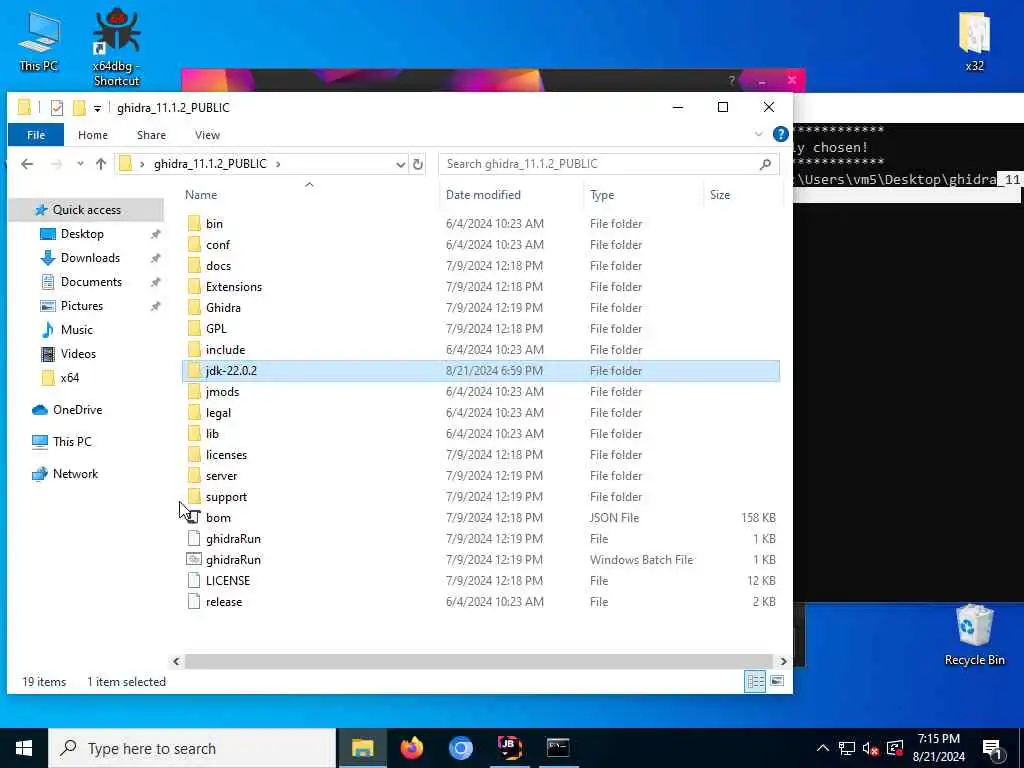Image resolution: width=1024 pixels, height=768 pixels.
Task: Expand the ribbon with the chevron
Action: pos(759,134)
